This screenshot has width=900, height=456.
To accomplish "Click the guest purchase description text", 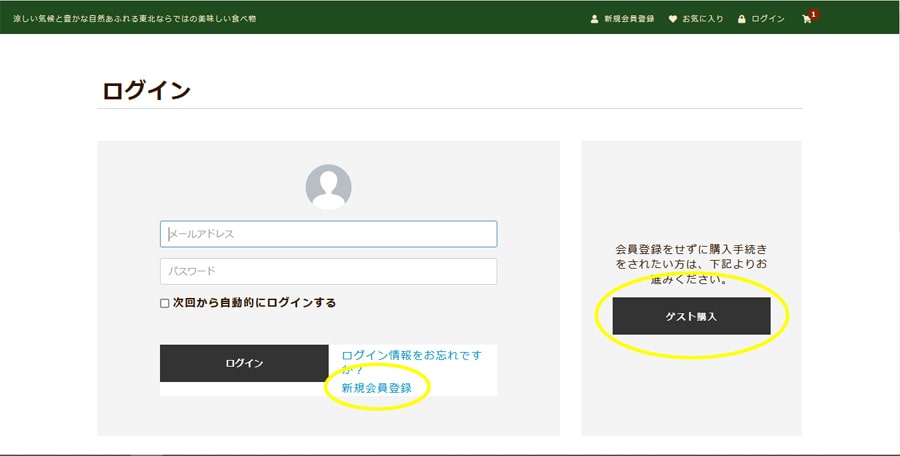I will 691,263.
